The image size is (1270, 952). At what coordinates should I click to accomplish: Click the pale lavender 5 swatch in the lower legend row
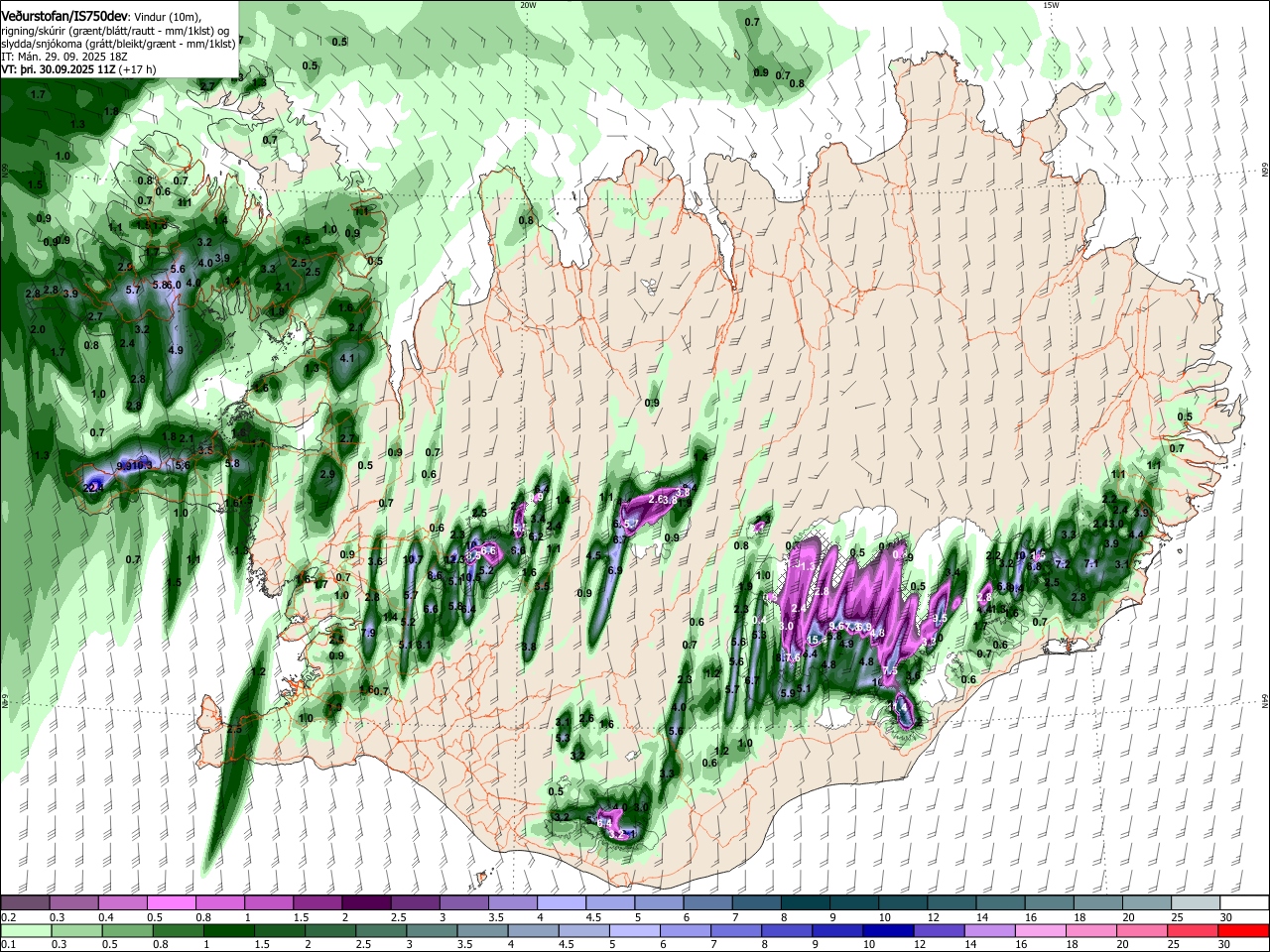(633, 931)
